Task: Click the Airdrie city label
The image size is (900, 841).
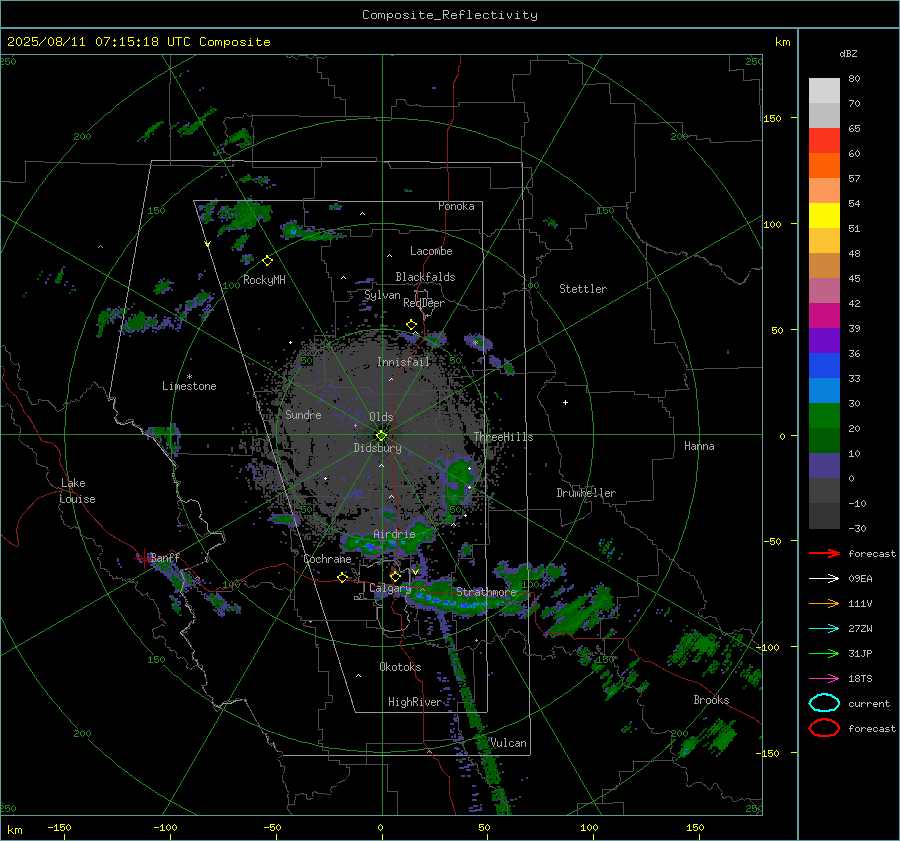Action: point(394,534)
